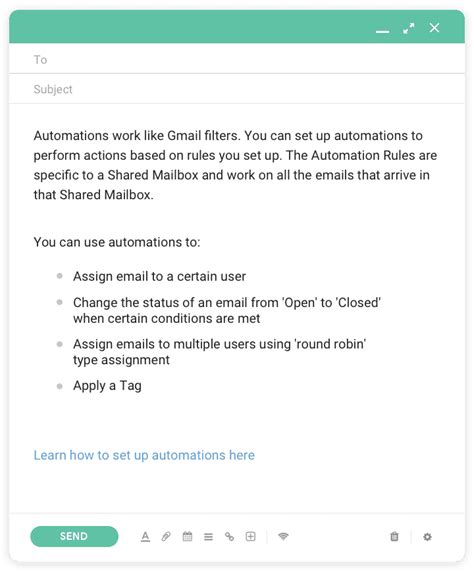Click the plus-in-square insert icon
The width and height of the screenshot is (474, 574).
pos(251,537)
